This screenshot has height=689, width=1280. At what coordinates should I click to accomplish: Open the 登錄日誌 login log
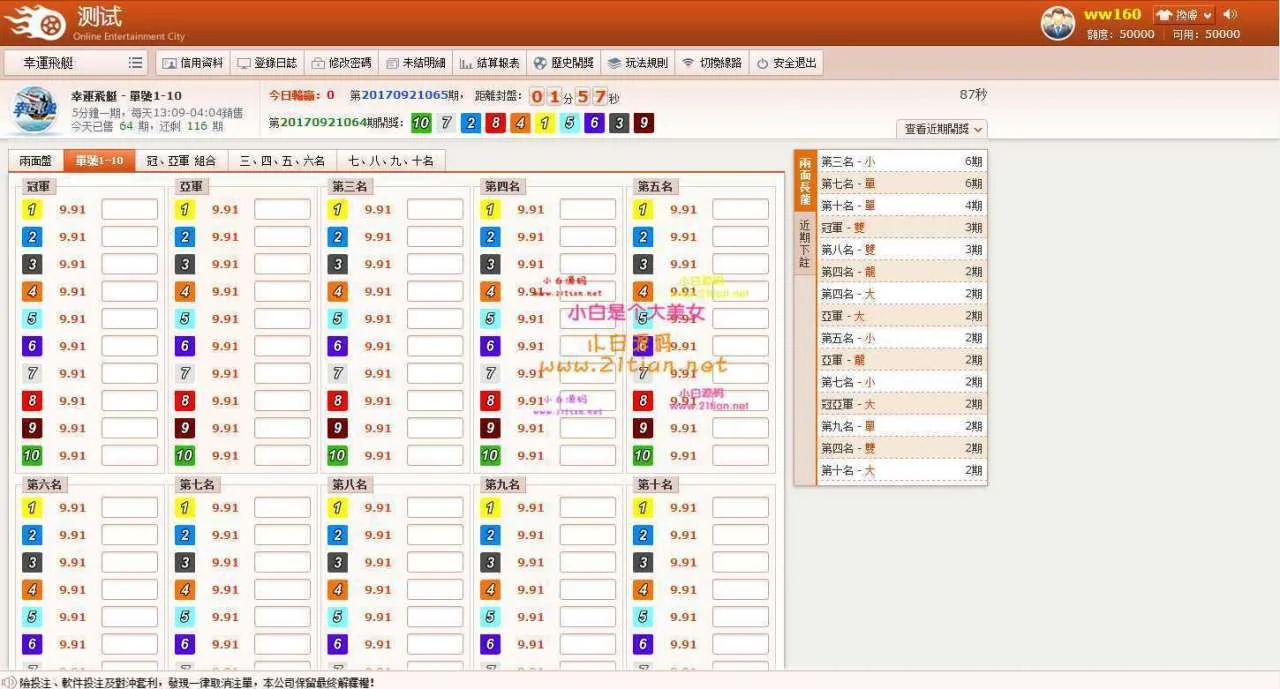[267, 63]
